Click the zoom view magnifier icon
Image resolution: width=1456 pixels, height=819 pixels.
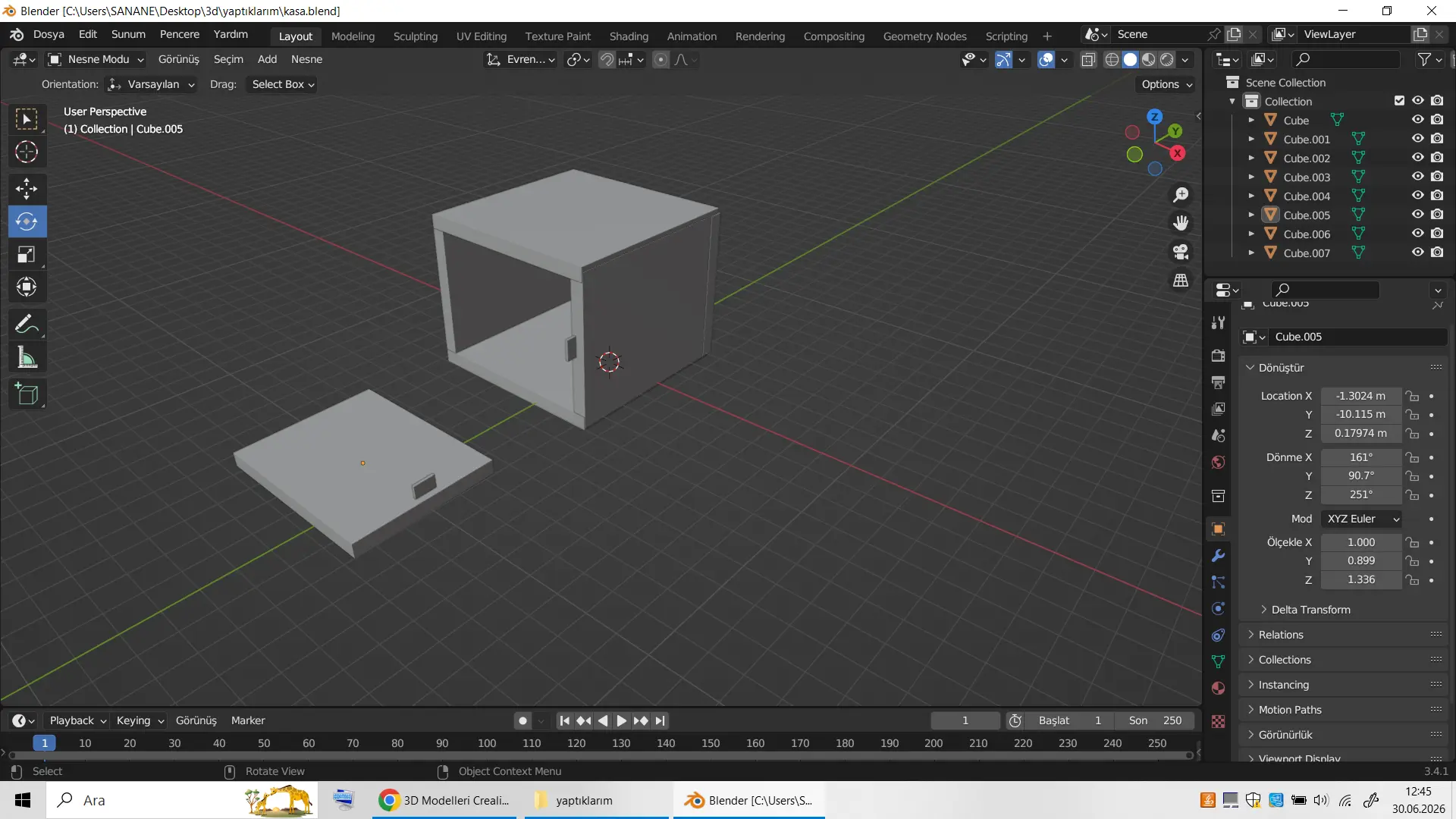click(1181, 195)
